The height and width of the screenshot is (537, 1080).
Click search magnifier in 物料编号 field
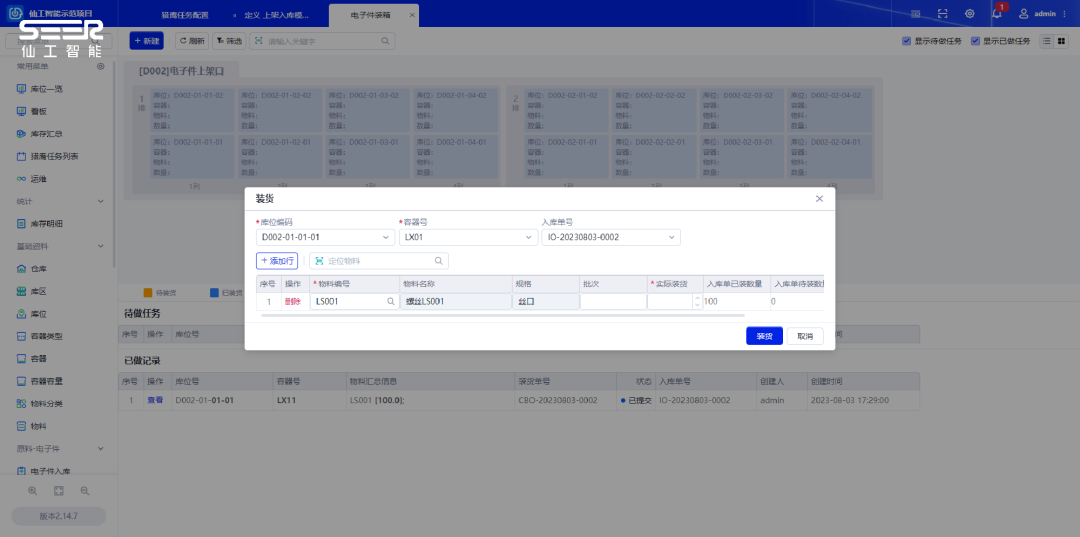[391, 301]
